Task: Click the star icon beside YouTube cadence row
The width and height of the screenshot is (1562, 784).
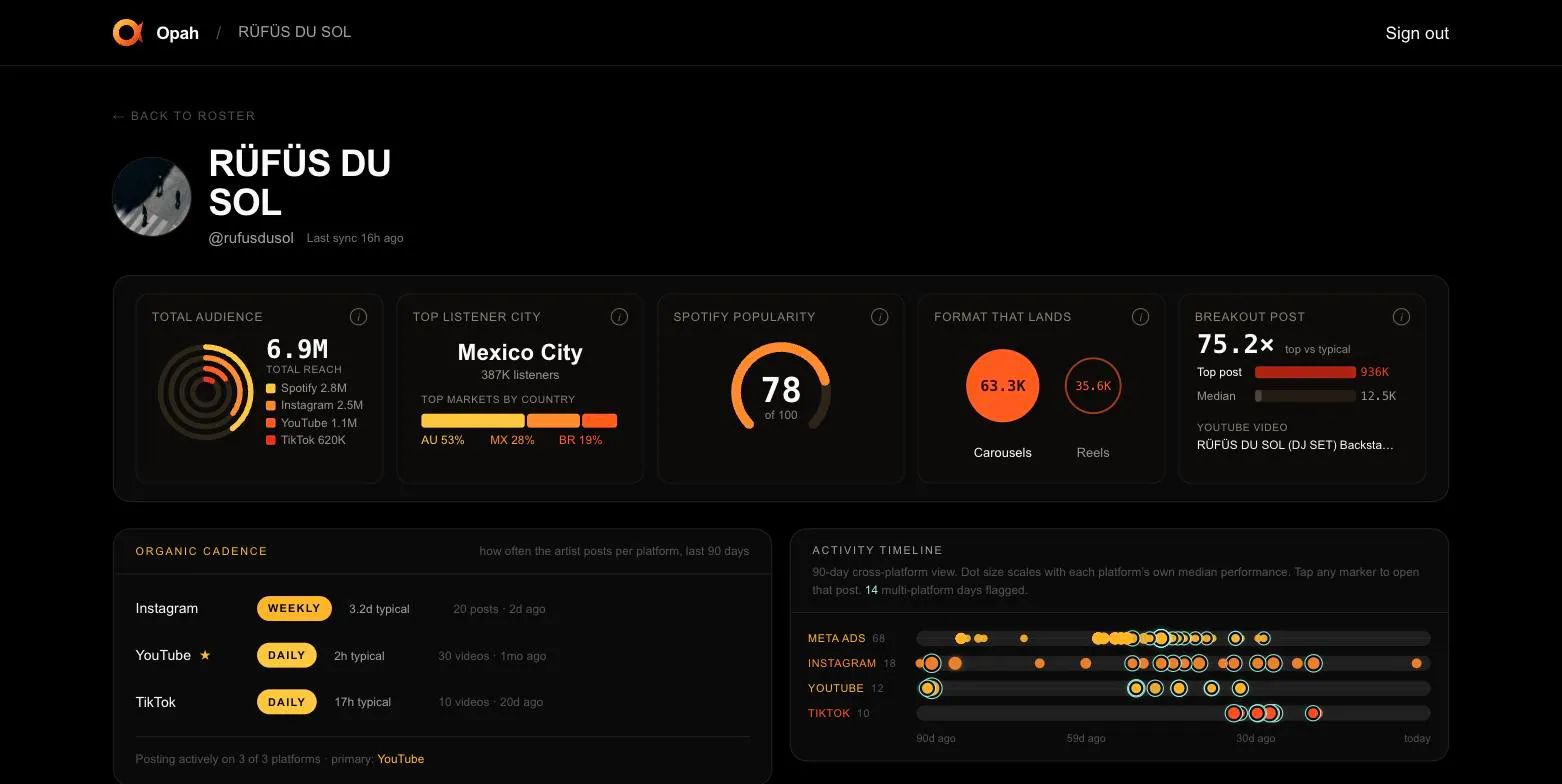Action: pos(205,655)
